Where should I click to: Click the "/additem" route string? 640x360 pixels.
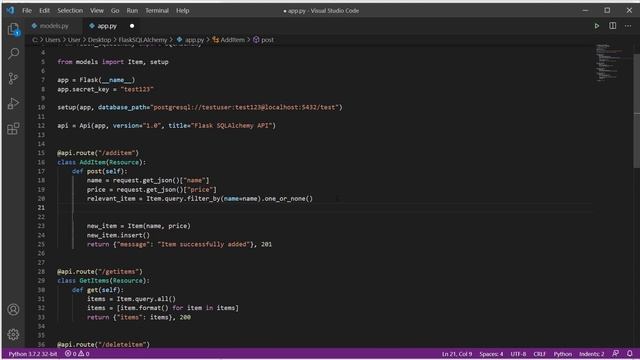tap(118, 153)
